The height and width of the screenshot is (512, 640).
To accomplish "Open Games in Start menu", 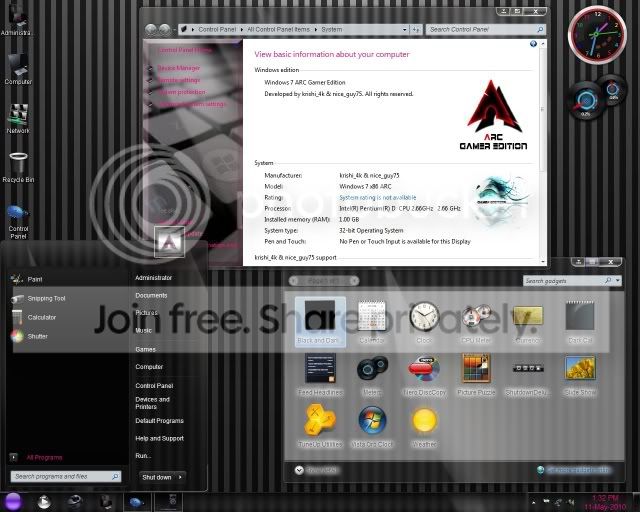I will pos(146,349).
